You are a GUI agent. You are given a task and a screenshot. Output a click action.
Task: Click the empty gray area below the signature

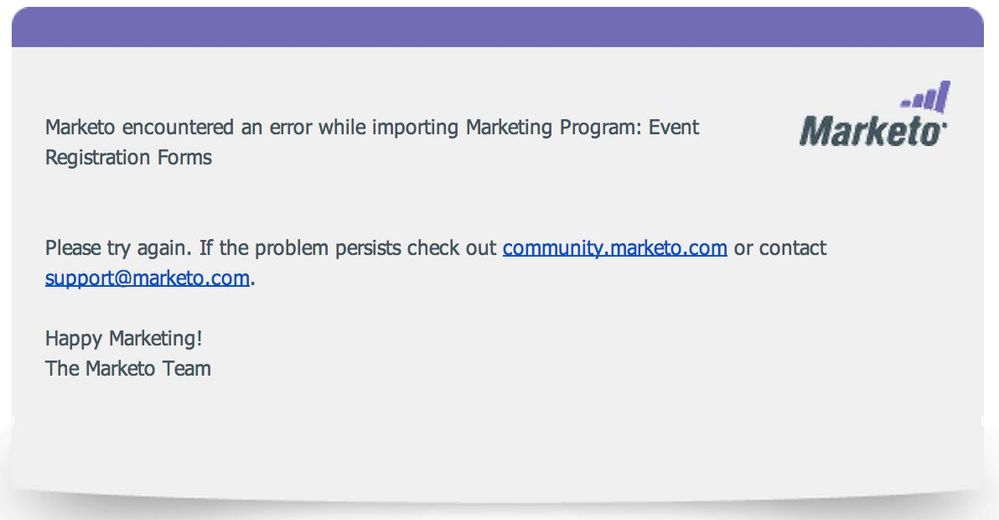point(497,440)
